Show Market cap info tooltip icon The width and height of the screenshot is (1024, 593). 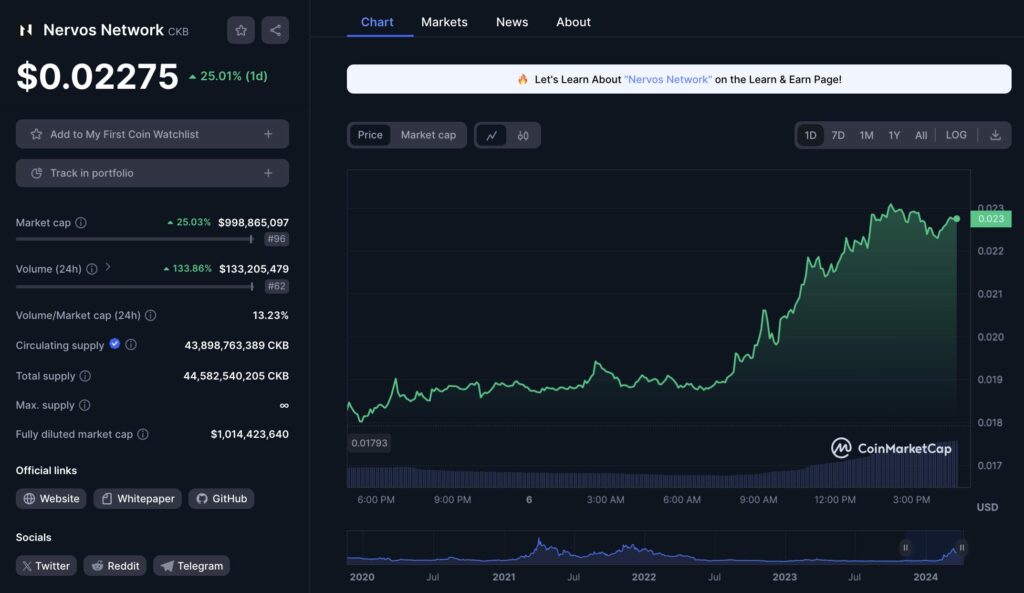coord(81,223)
